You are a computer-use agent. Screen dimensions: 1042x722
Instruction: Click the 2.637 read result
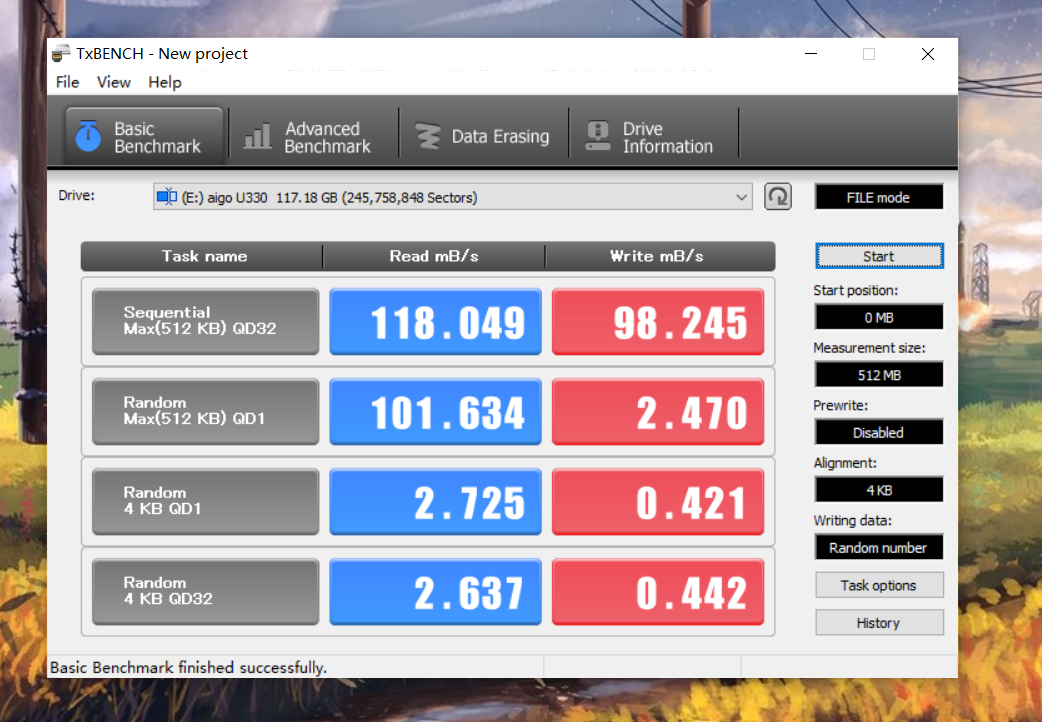(435, 592)
